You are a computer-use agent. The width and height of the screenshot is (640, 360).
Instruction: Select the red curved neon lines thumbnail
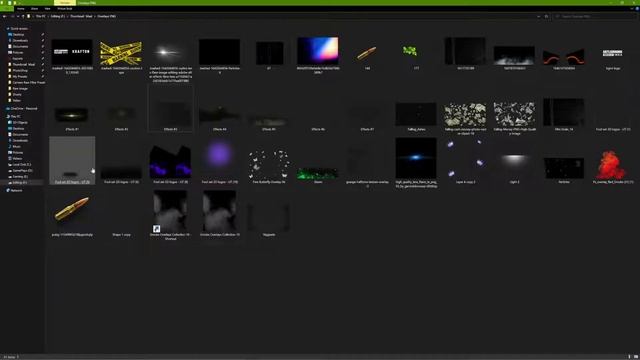(x=563, y=57)
